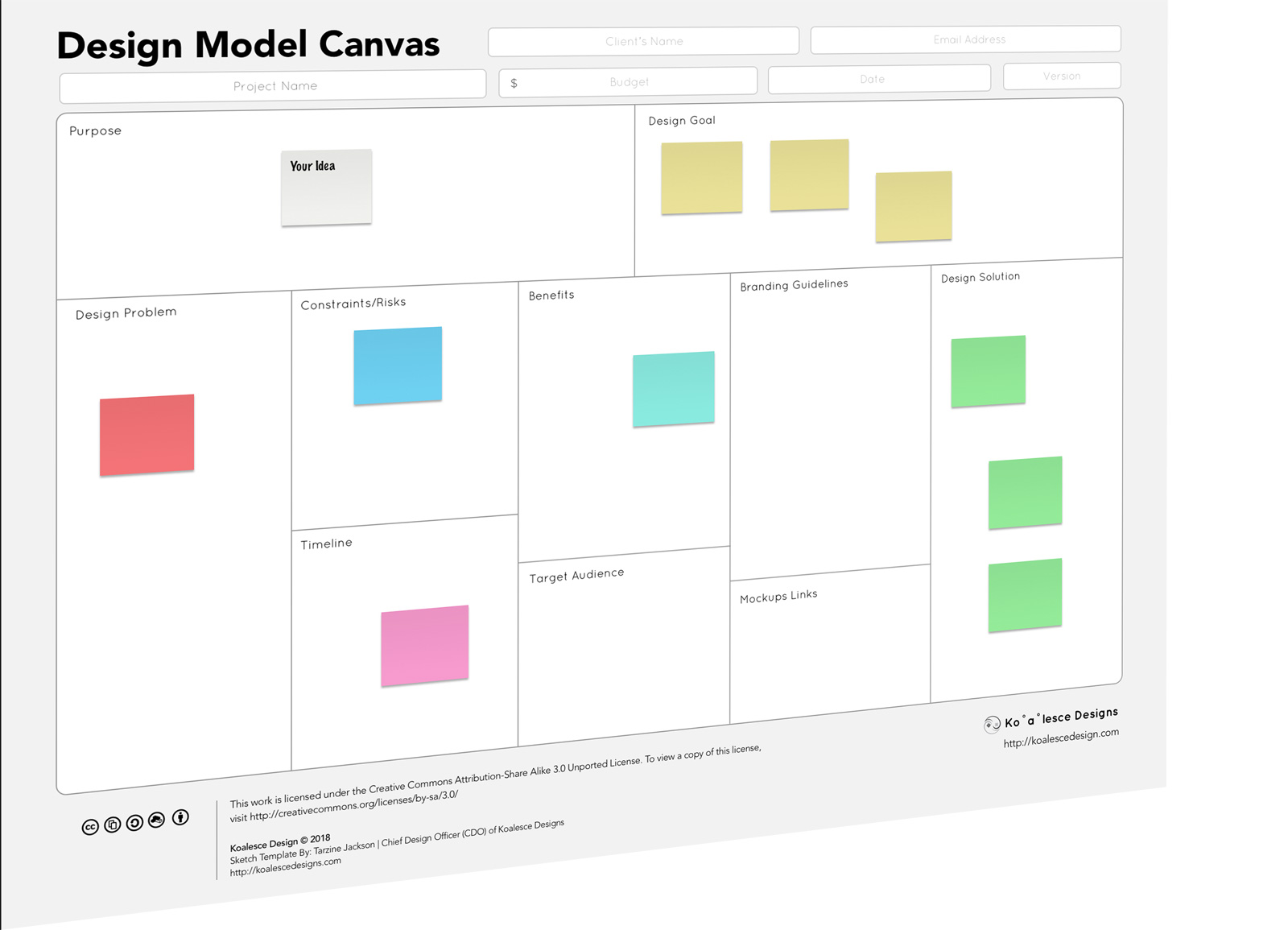The image size is (1288, 930).
Task: Click the leftmost yellow sticky in Design Goal
Action: (701, 178)
